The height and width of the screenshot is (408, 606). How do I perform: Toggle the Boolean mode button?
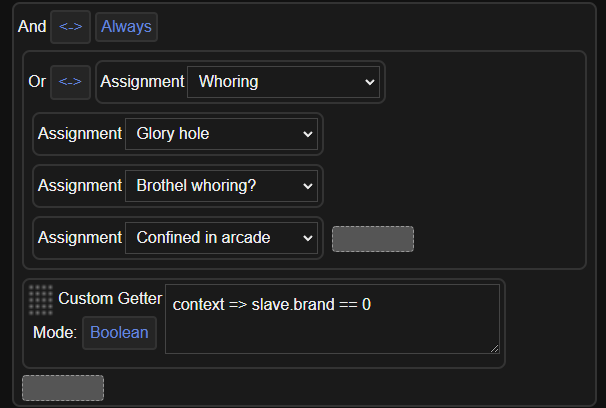click(119, 333)
